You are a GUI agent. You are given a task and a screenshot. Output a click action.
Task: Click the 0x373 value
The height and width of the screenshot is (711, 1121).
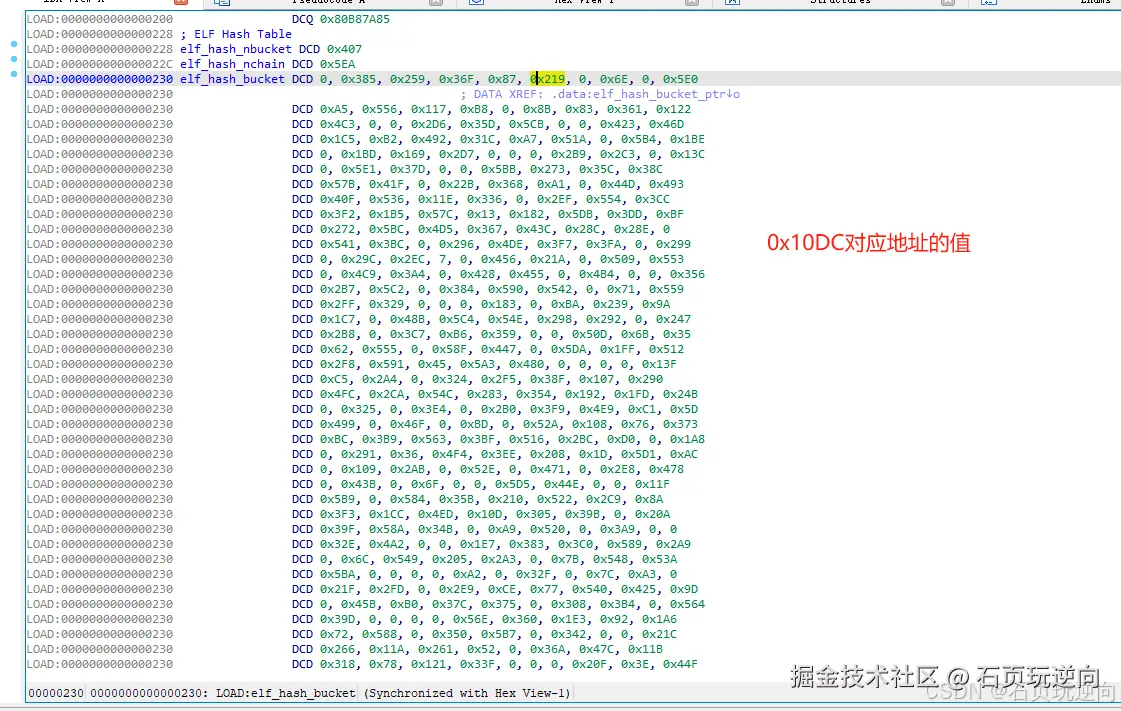681,424
